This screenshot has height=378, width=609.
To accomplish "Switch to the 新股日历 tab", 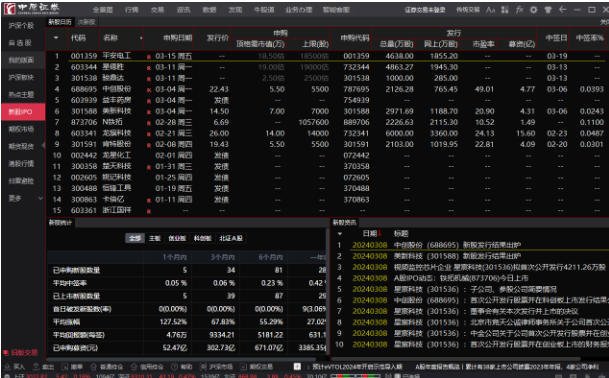I will (60, 22).
